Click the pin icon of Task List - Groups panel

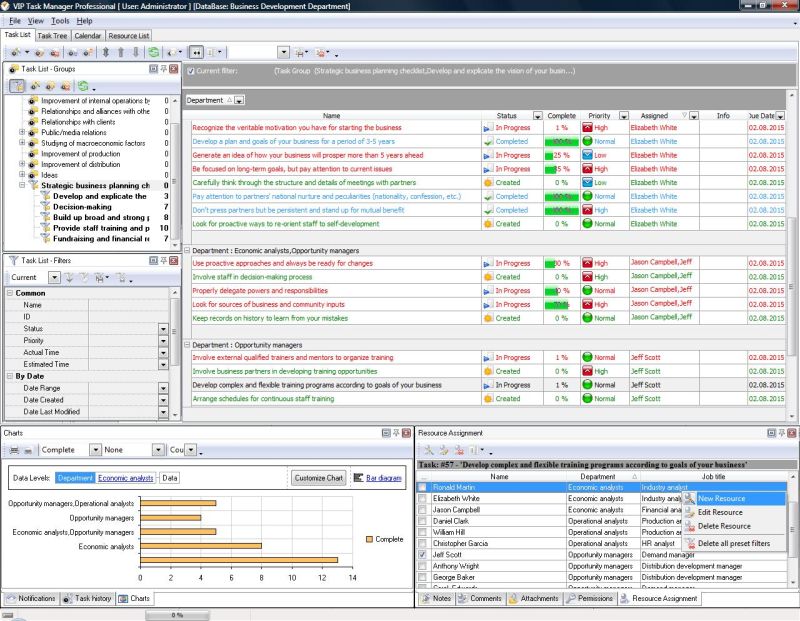[x=164, y=69]
